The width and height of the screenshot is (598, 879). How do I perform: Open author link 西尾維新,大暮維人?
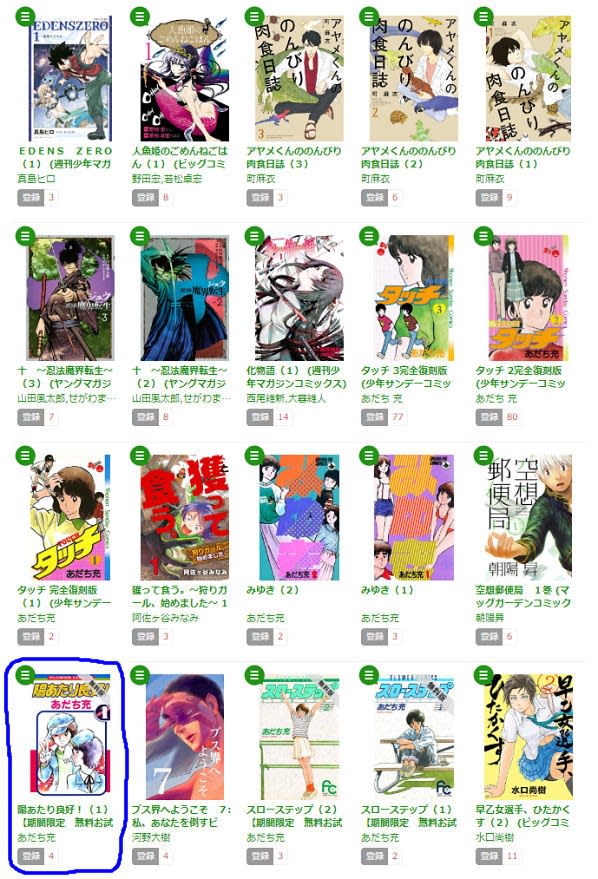click(286, 399)
